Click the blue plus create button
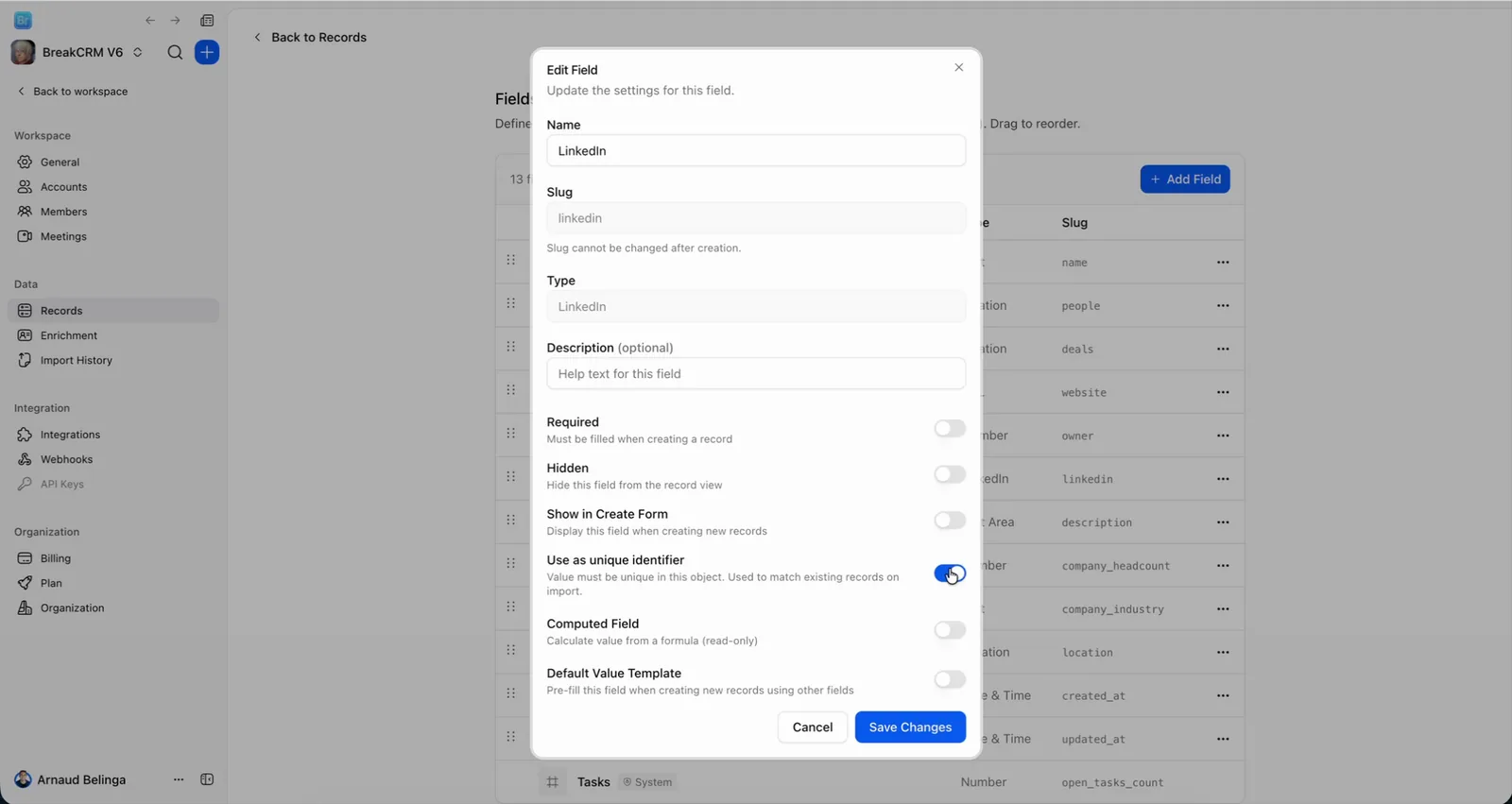The height and width of the screenshot is (804, 1512). point(207,52)
